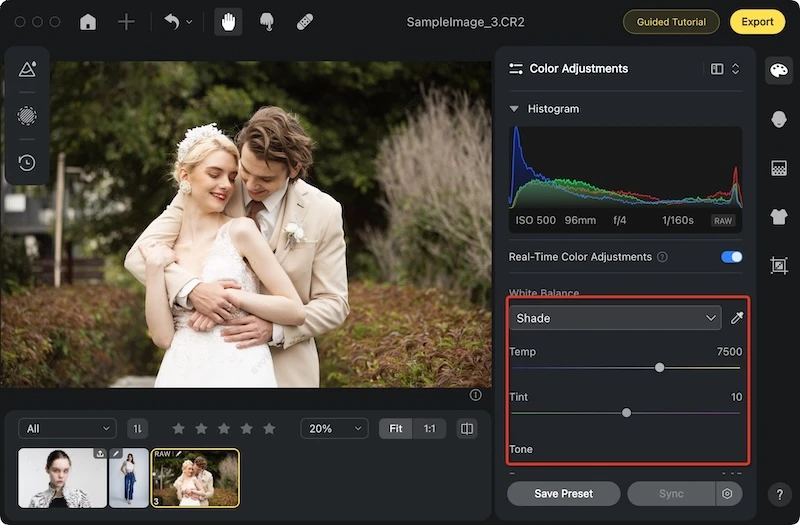Select Fit view mode
This screenshot has width=800, height=525.
point(395,429)
